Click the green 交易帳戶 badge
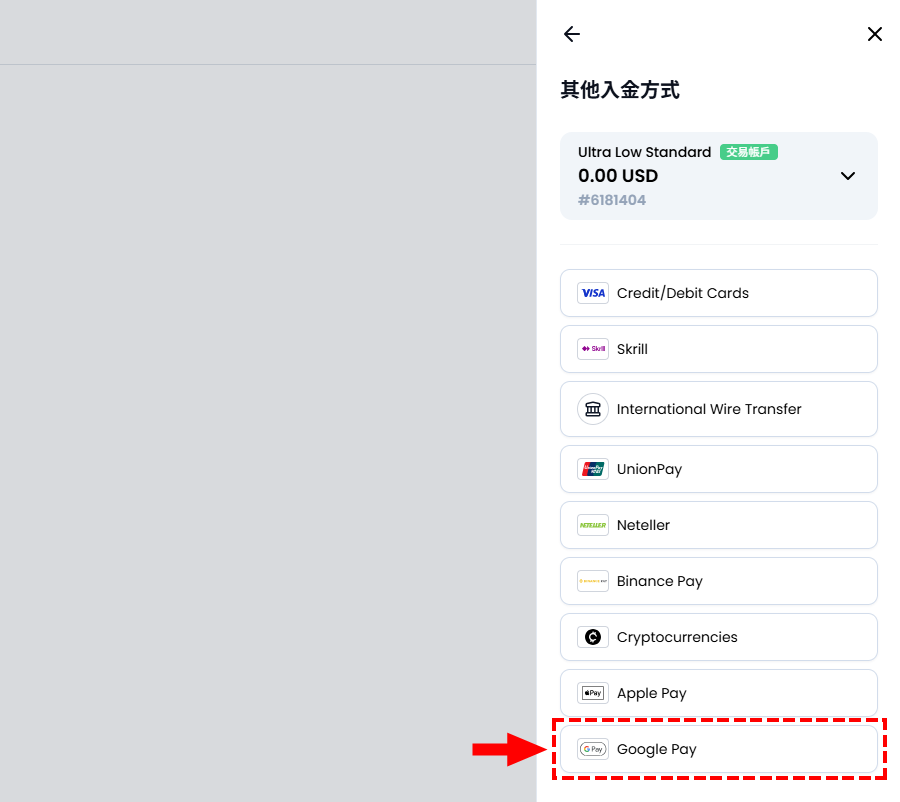This screenshot has width=900, height=802. pyautogui.click(x=748, y=152)
